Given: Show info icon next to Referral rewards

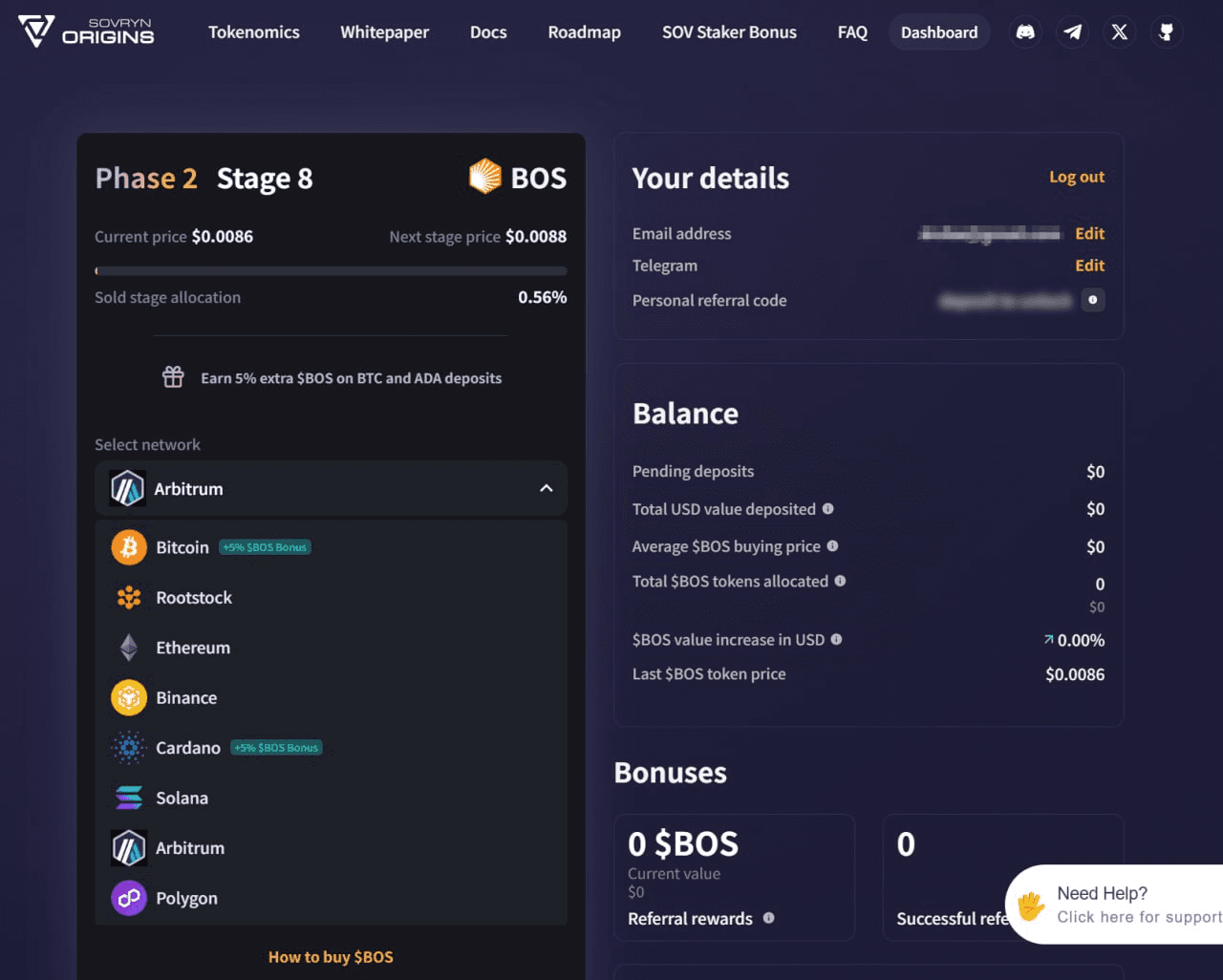Looking at the screenshot, I should pyautogui.click(x=768, y=918).
